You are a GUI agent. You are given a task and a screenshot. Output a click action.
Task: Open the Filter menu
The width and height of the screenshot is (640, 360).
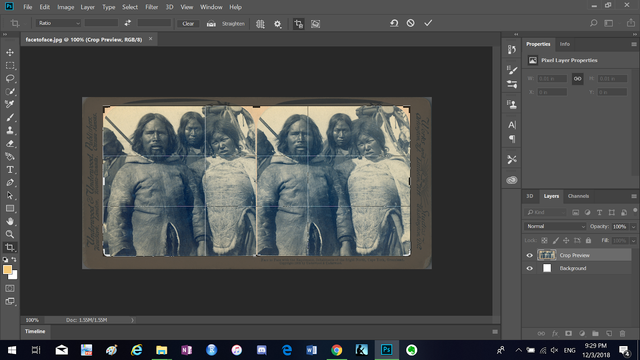click(151, 7)
